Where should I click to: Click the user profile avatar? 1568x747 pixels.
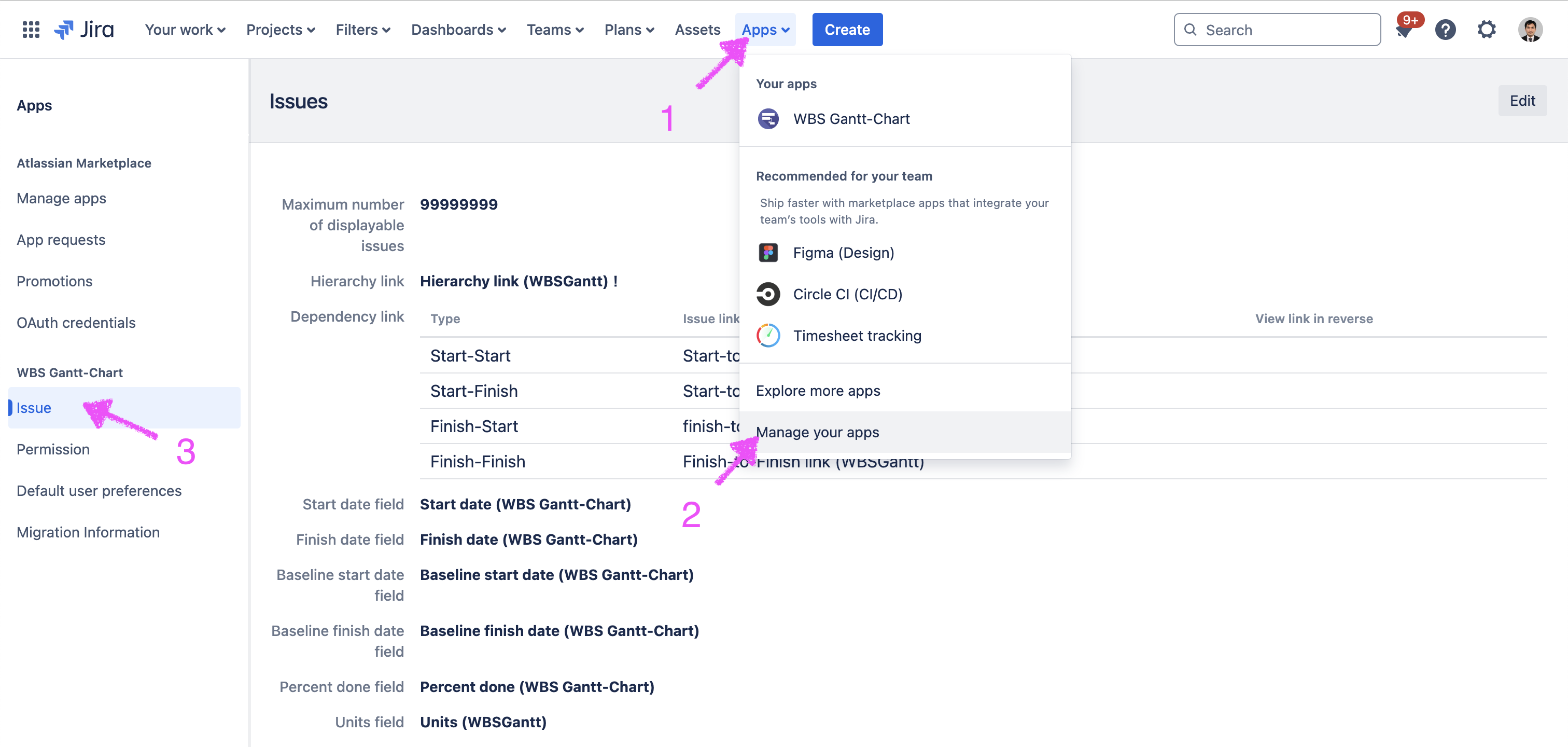pos(1530,30)
